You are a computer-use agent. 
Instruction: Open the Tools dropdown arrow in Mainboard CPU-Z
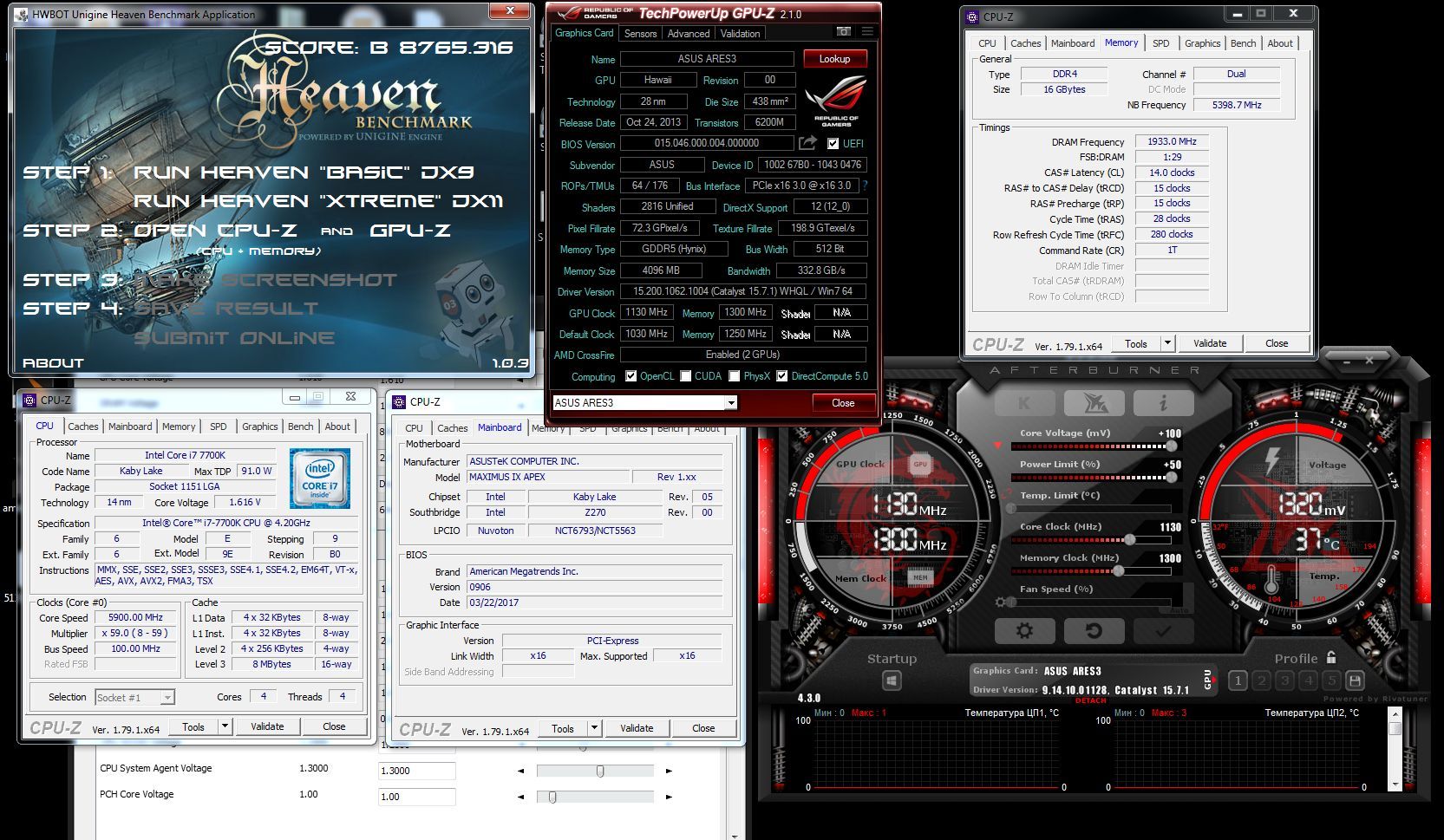[x=594, y=728]
